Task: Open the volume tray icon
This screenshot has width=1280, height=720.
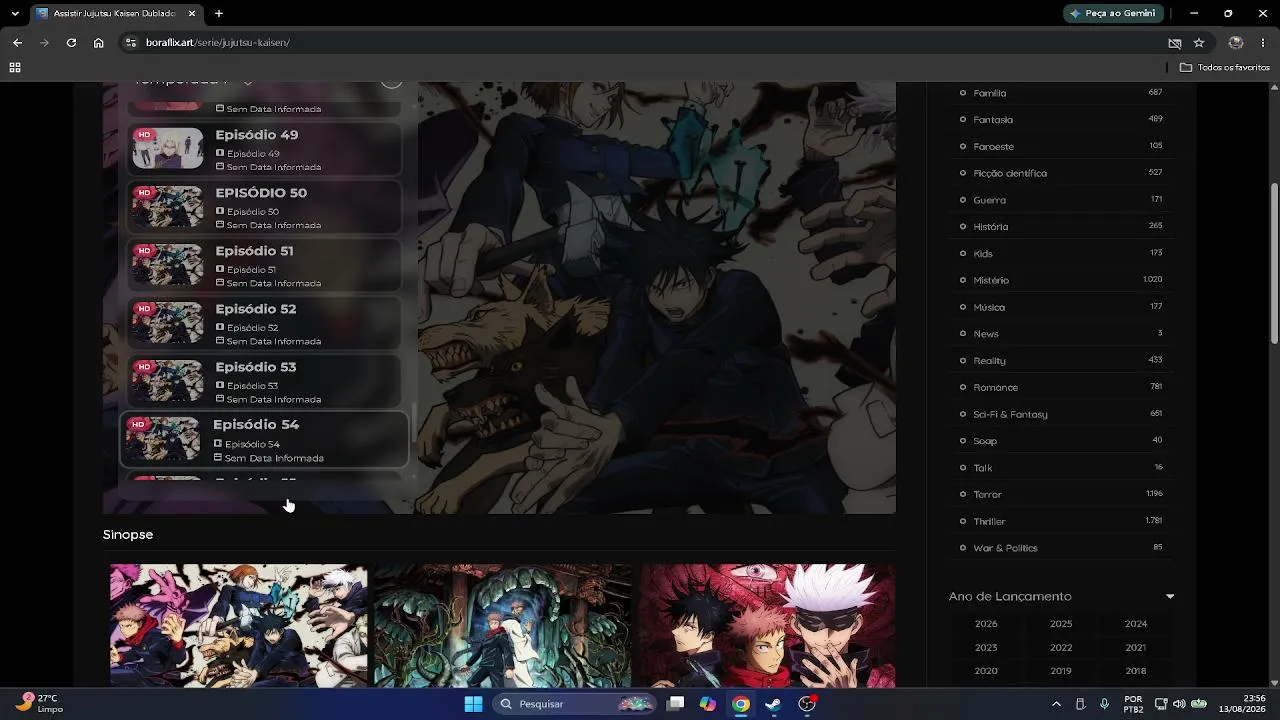Action: point(1179,704)
